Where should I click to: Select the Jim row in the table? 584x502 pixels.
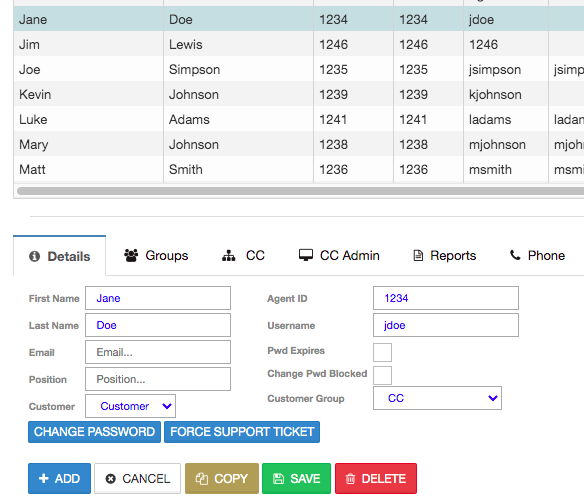(x=299, y=44)
